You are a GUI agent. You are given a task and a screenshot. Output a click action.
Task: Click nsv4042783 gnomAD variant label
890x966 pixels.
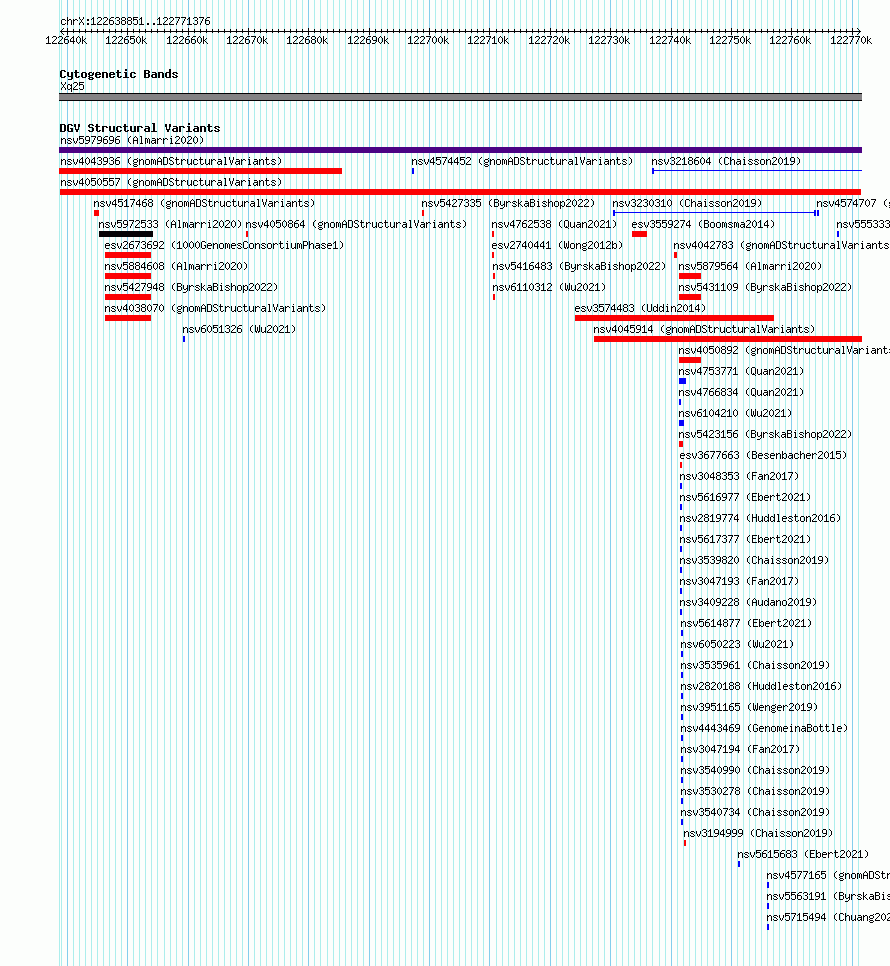tap(782, 245)
